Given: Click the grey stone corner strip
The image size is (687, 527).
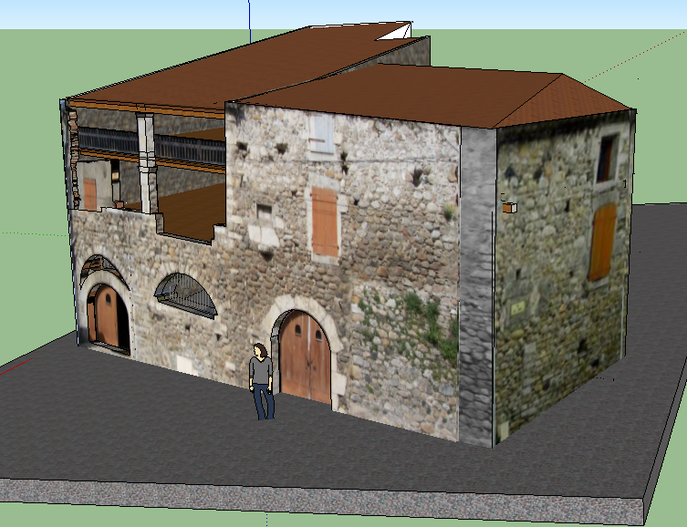Looking at the screenshot, I should (x=477, y=287).
